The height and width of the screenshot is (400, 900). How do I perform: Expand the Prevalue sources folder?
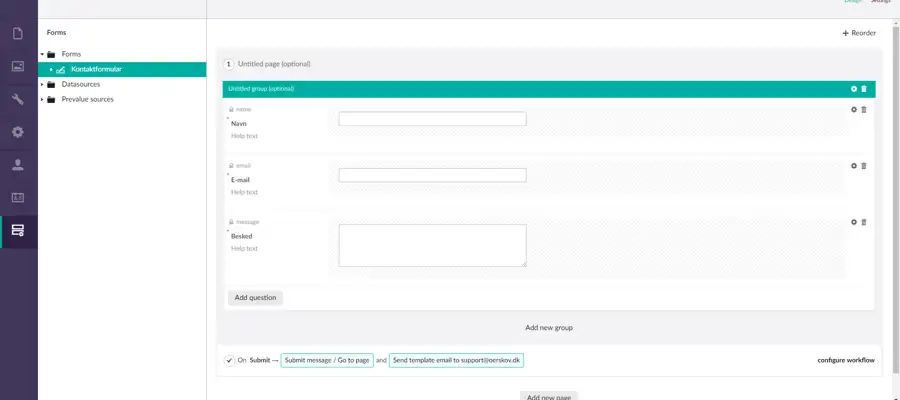click(x=42, y=99)
